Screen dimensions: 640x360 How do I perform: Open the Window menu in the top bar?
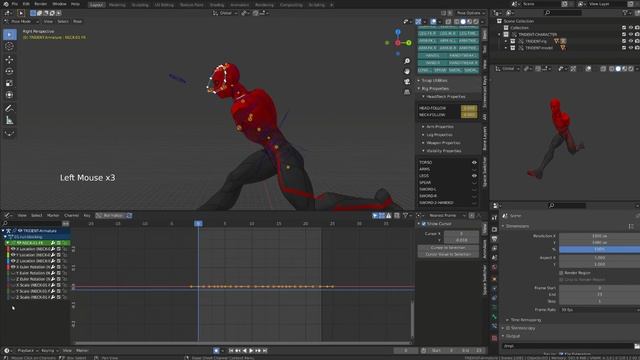(x=59, y=4)
